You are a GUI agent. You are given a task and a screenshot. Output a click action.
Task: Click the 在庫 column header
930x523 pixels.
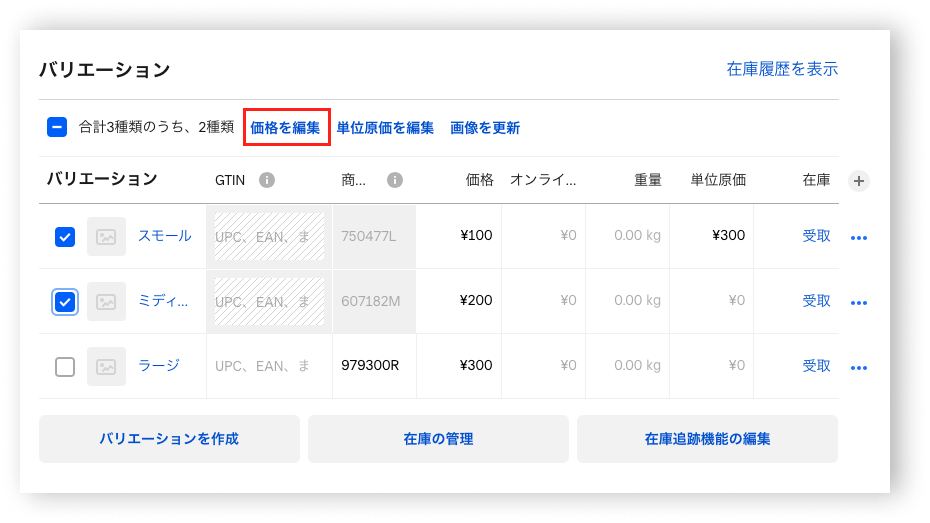(816, 180)
